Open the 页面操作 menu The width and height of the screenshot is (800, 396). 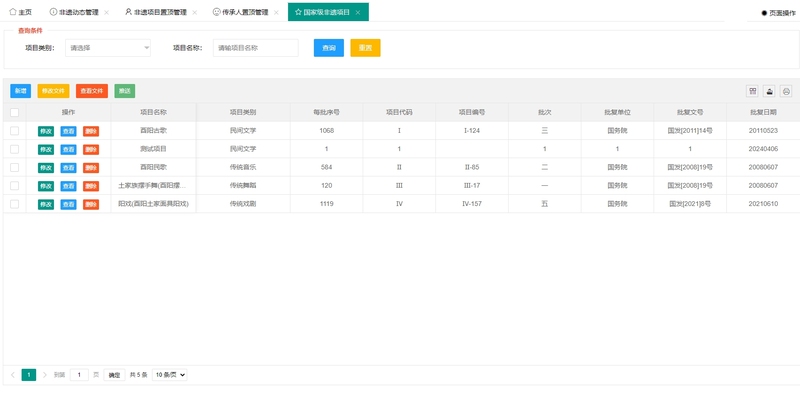pos(778,13)
